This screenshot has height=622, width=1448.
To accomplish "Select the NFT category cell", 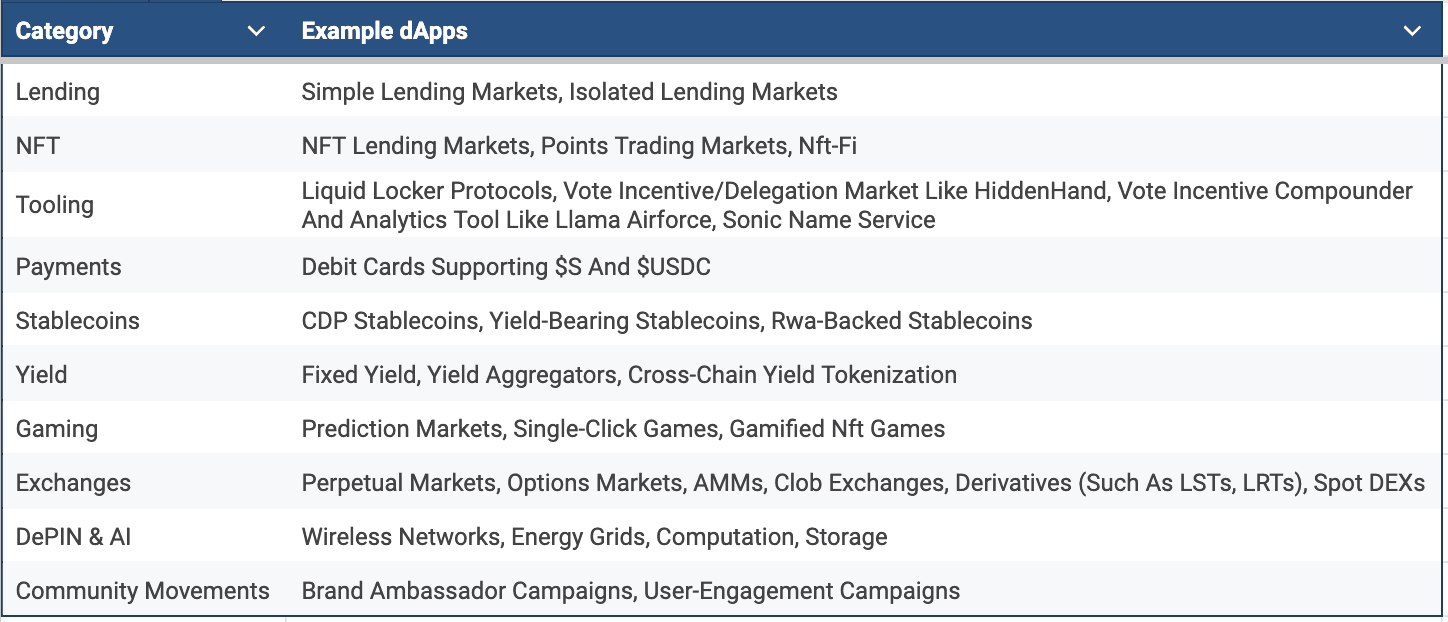I will pos(144,146).
